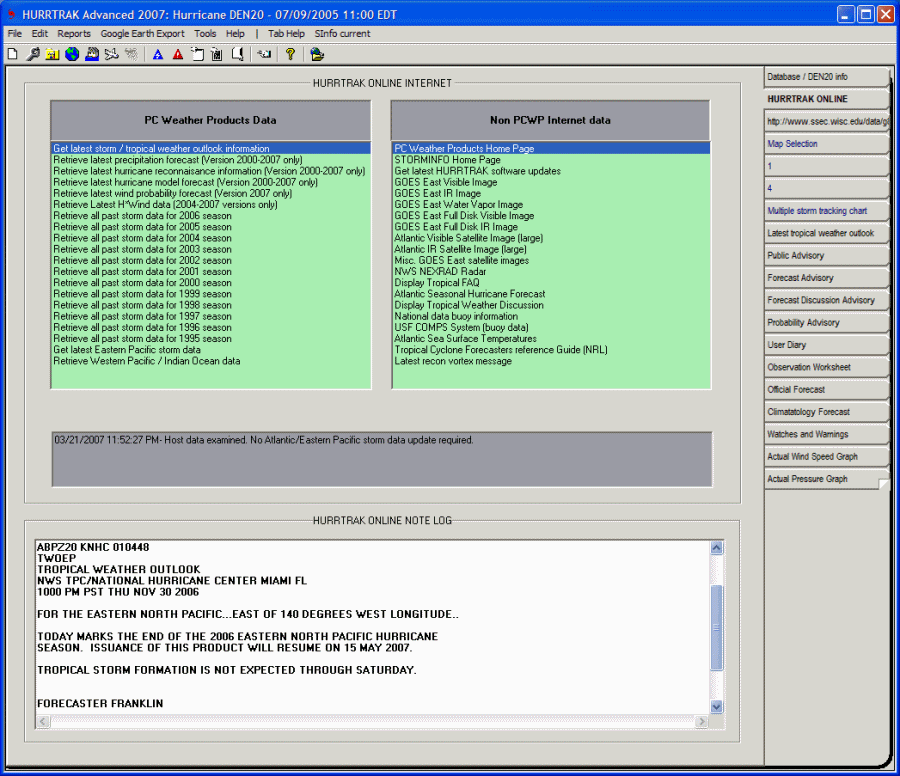Image resolution: width=900 pixels, height=776 pixels.
Task: Select past storm data for 1995 season
Action: coord(211,339)
